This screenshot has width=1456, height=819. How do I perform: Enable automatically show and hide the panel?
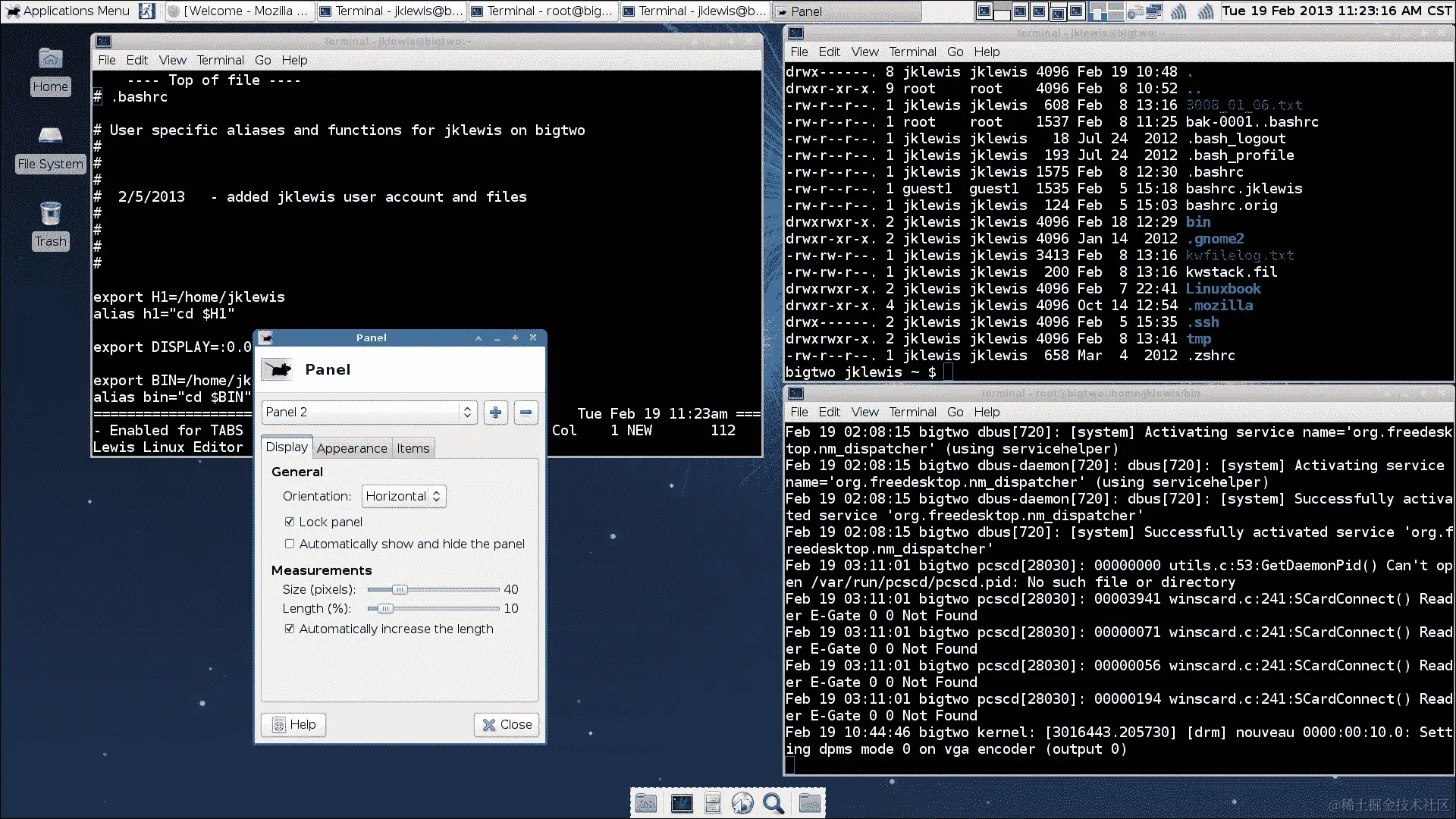pos(290,544)
